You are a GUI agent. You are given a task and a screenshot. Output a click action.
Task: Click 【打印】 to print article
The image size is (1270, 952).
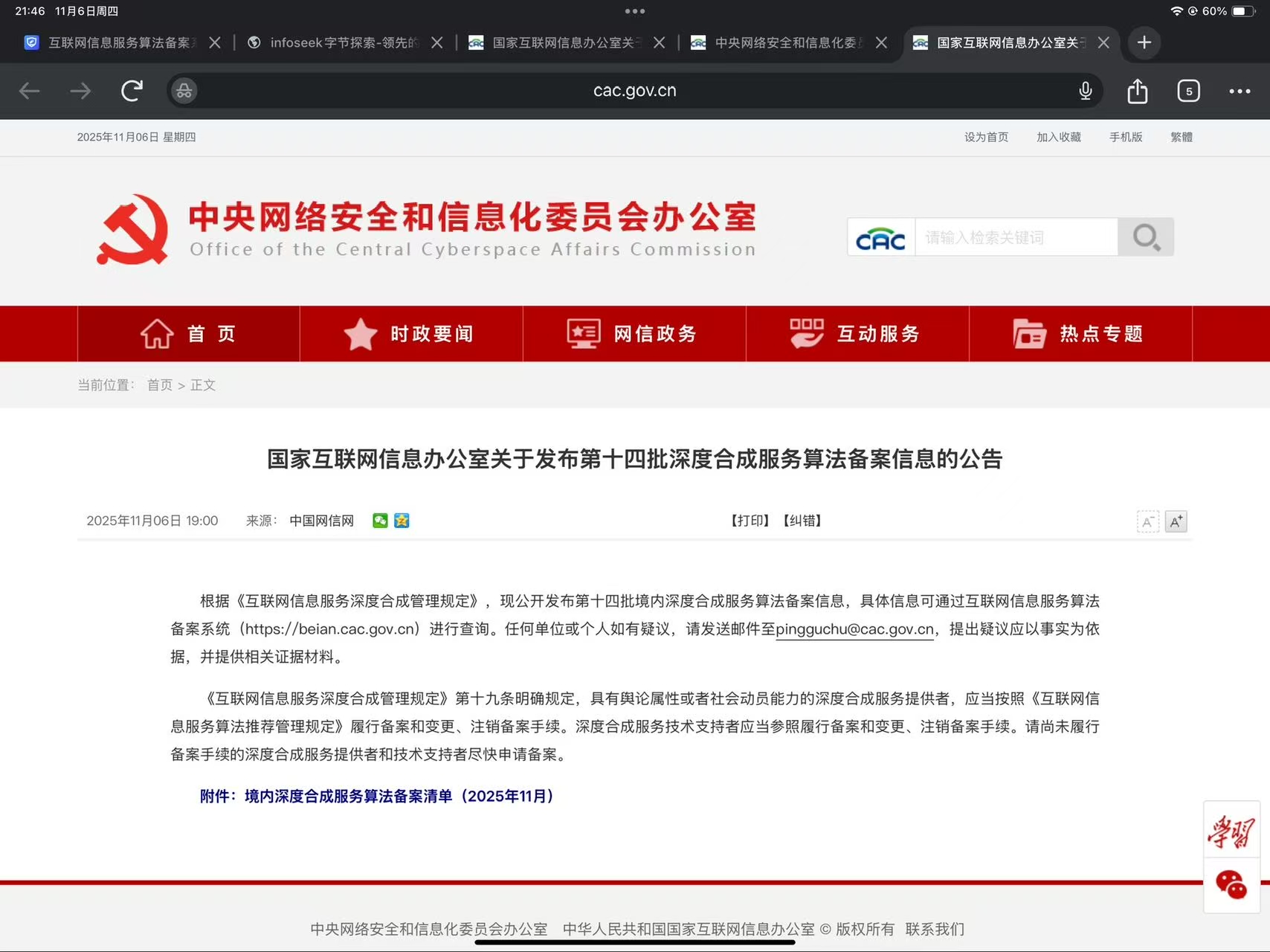750,521
